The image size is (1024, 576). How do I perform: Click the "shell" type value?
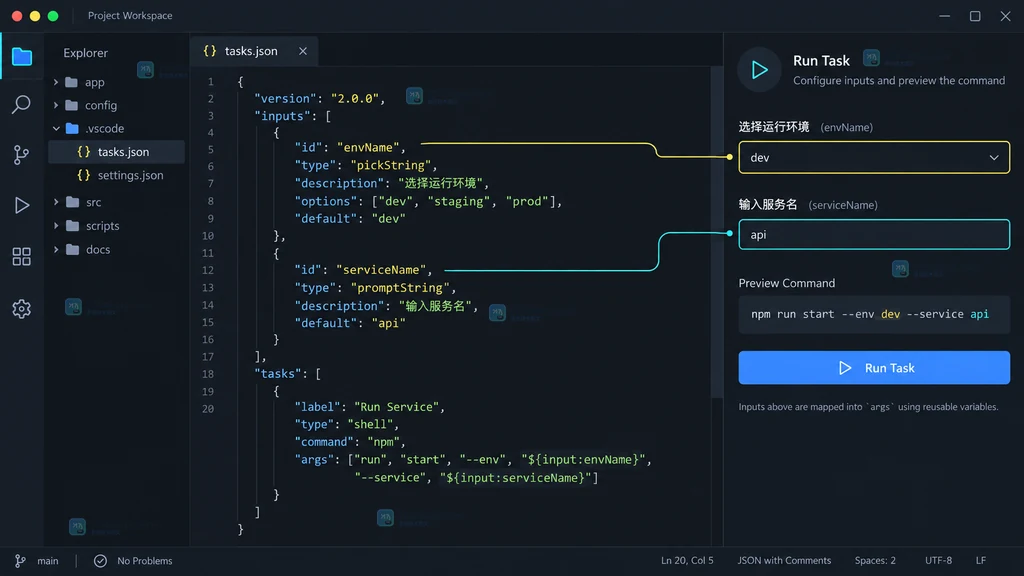[370, 424]
